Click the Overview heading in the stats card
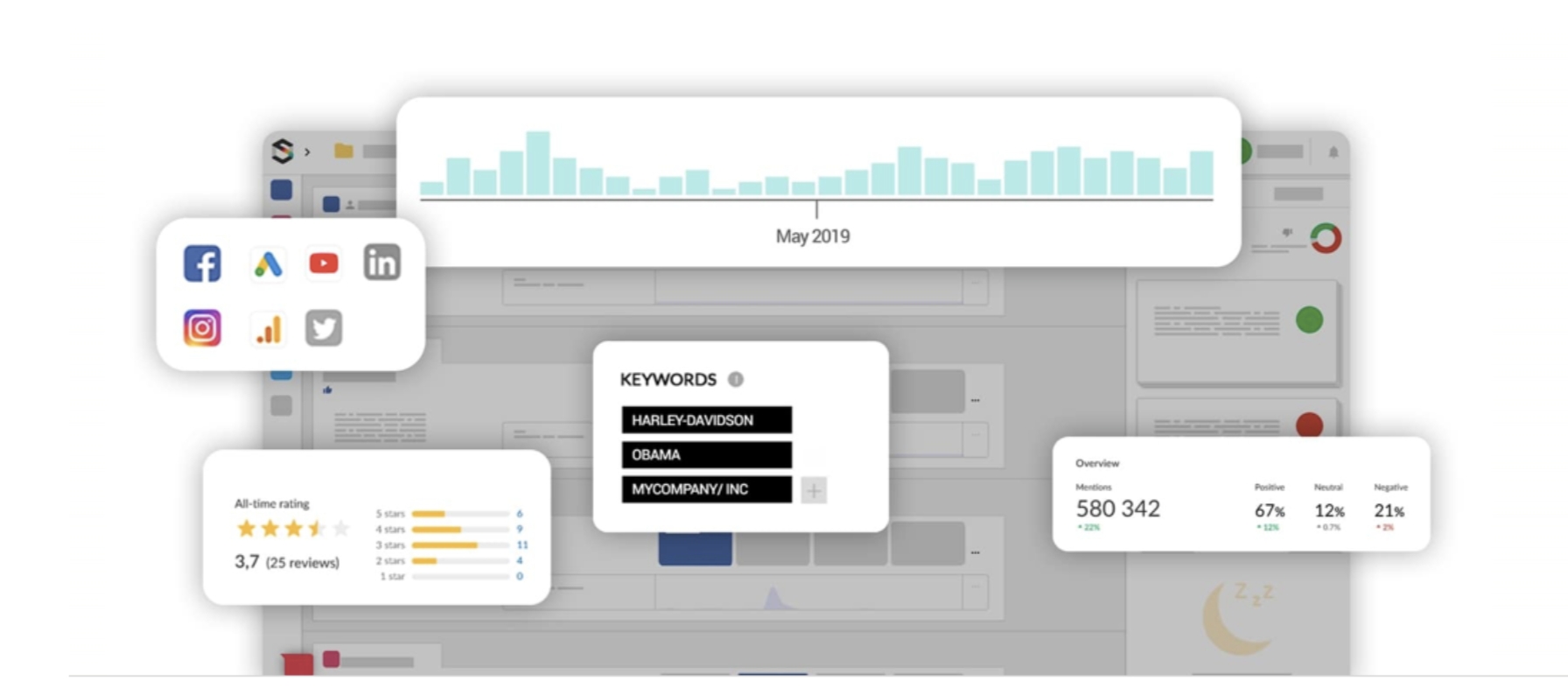The height and width of the screenshot is (688, 1568). [x=1097, y=463]
